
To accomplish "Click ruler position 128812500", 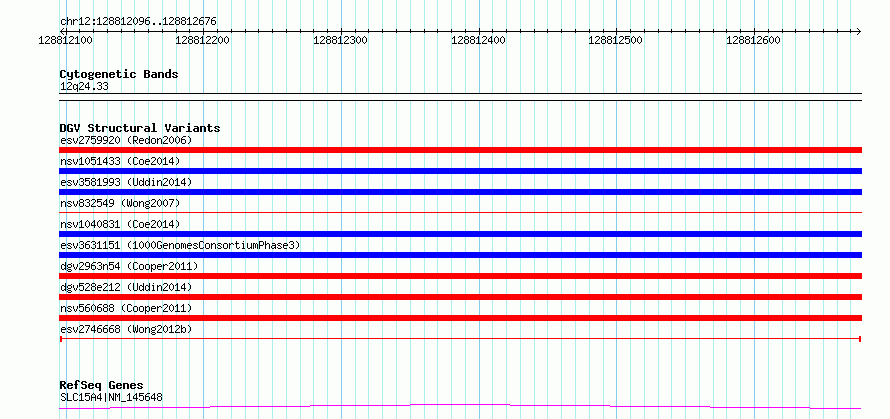I will coord(616,40).
